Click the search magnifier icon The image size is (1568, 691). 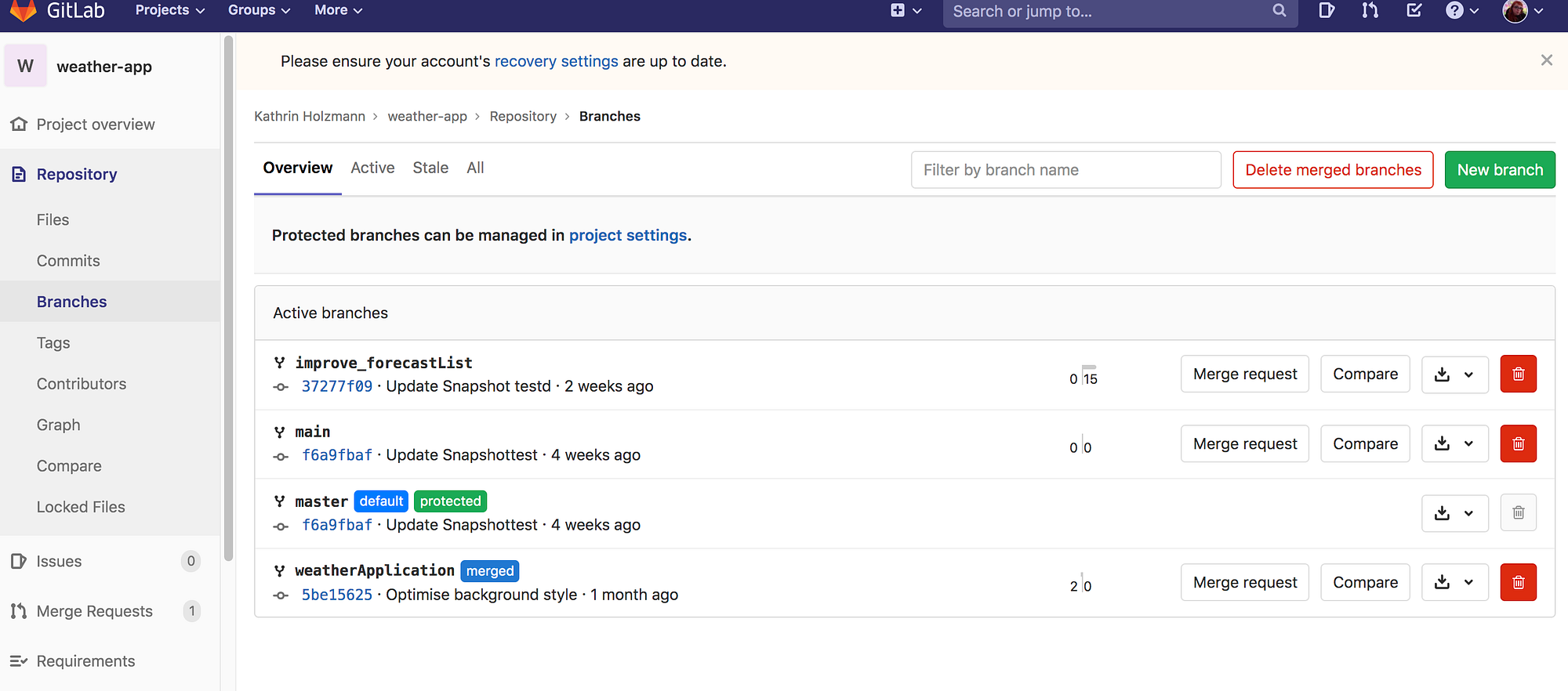(1279, 11)
